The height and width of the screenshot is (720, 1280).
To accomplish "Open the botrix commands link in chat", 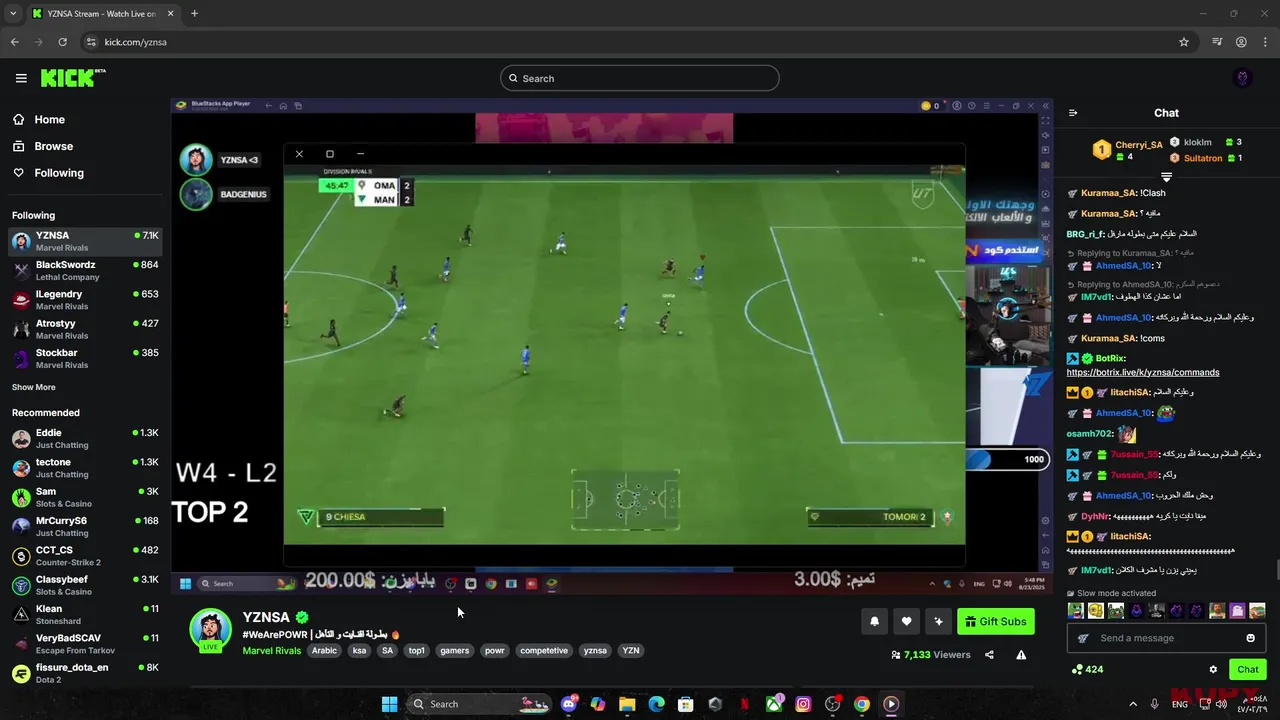I will pos(1143,372).
